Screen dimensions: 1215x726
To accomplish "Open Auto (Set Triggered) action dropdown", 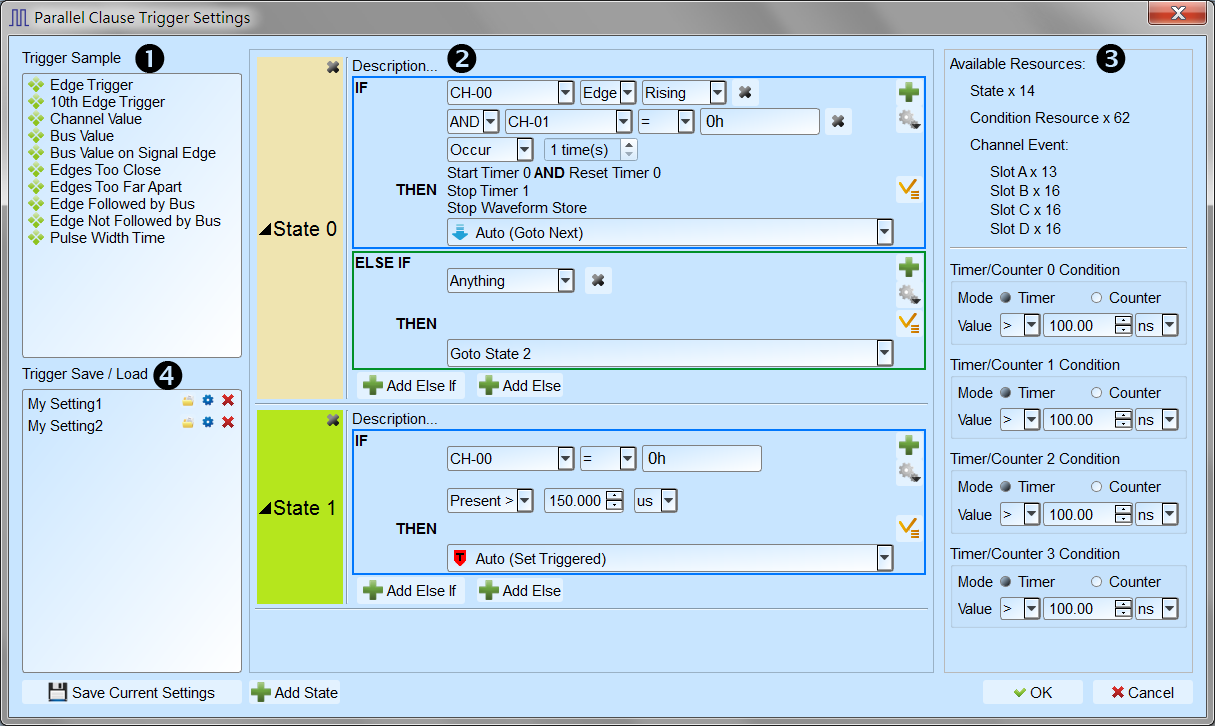I will (x=884, y=559).
